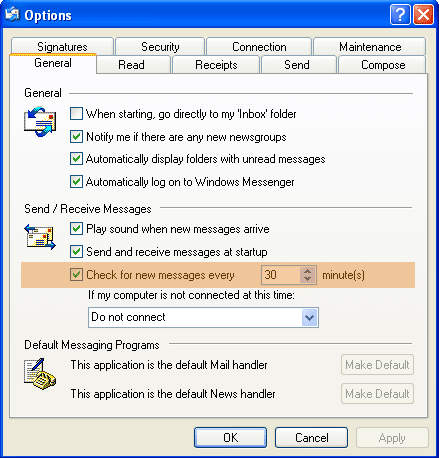Click Make Default for Mail handler
439x458 pixels.
377,365
